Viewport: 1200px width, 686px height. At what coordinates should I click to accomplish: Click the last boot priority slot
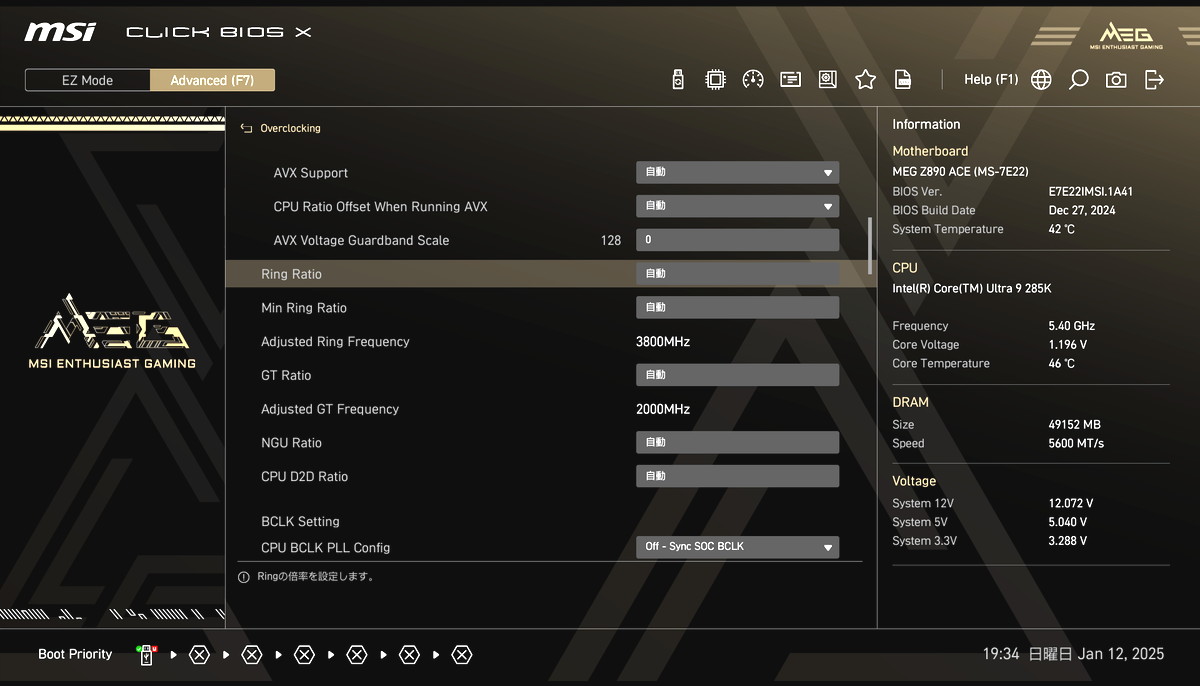[x=461, y=655]
